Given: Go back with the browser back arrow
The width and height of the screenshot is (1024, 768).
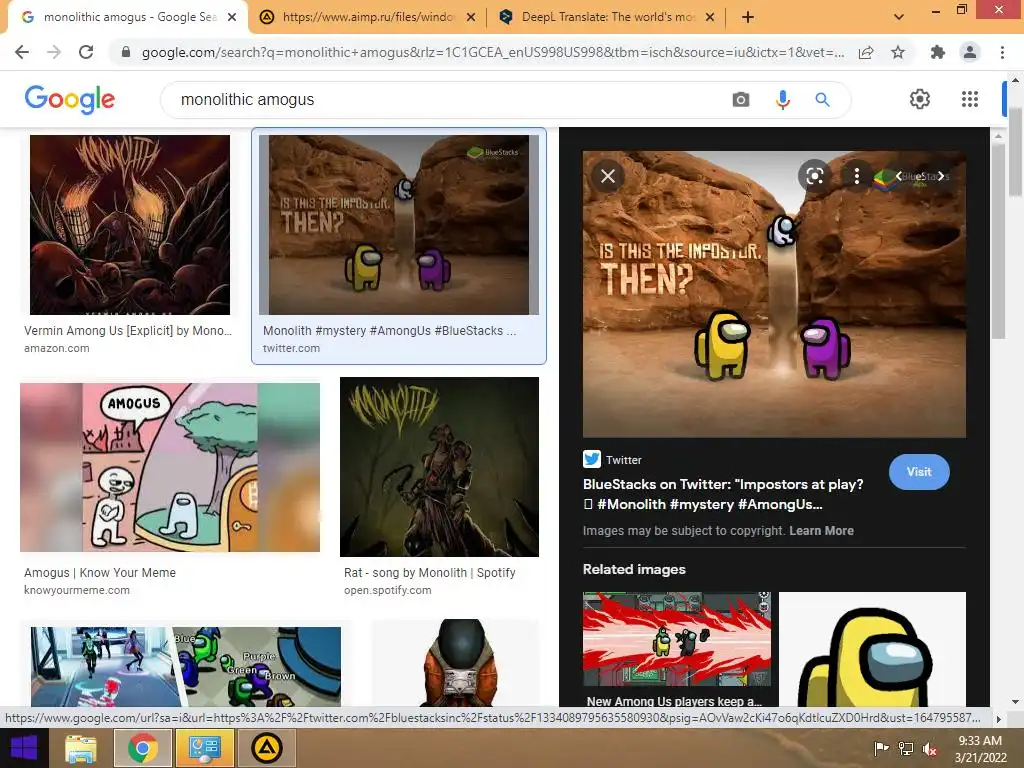Looking at the screenshot, I should click(22, 52).
